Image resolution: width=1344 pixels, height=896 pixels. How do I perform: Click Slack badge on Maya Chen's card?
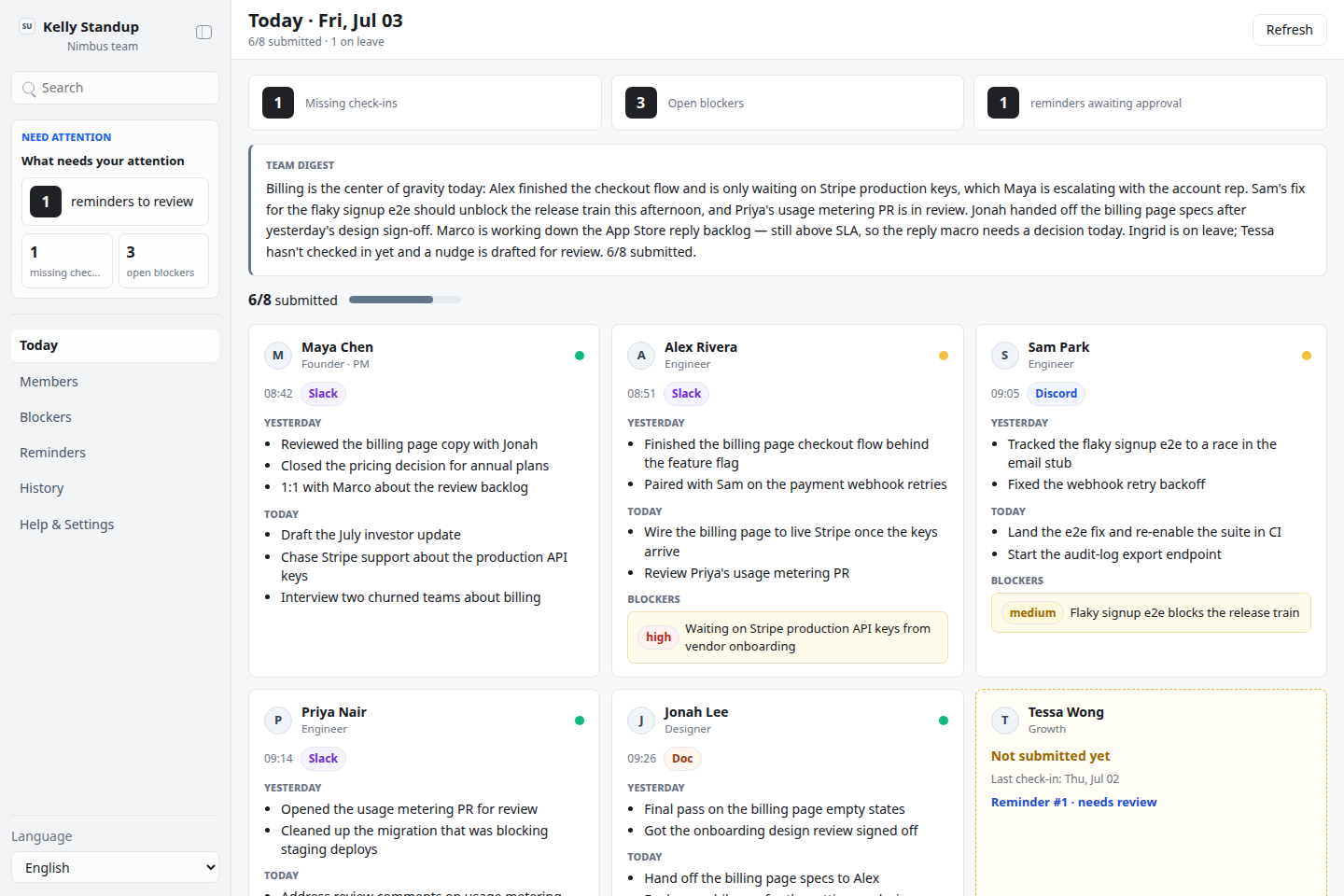click(x=323, y=394)
